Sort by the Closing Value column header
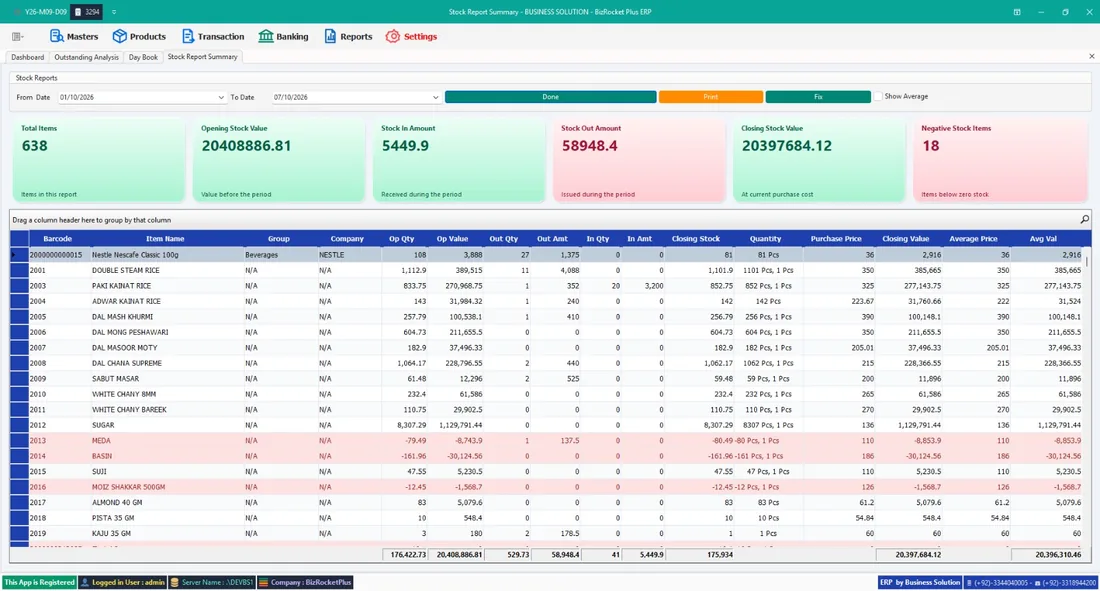Image resolution: width=1100 pixels, height=591 pixels. (x=906, y=239)
